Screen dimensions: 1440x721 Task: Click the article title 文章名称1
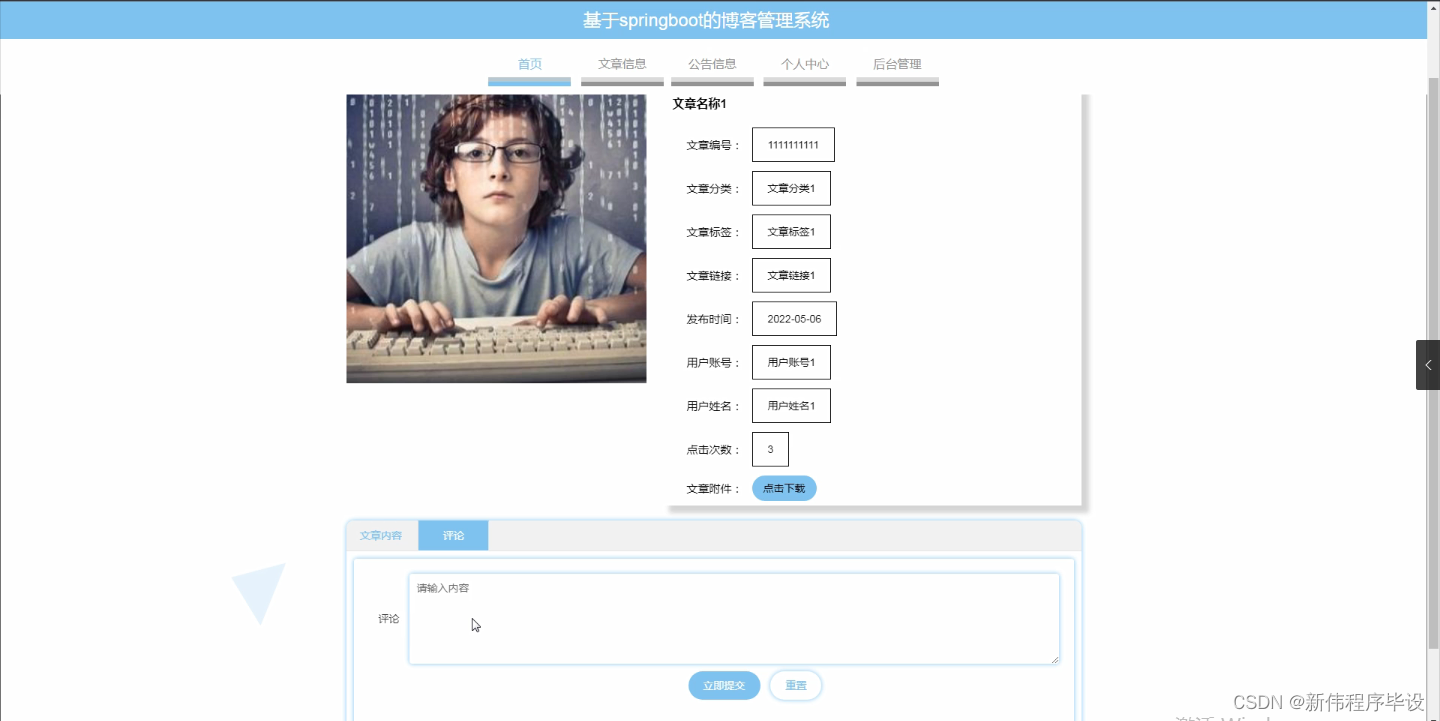point(697,103)
